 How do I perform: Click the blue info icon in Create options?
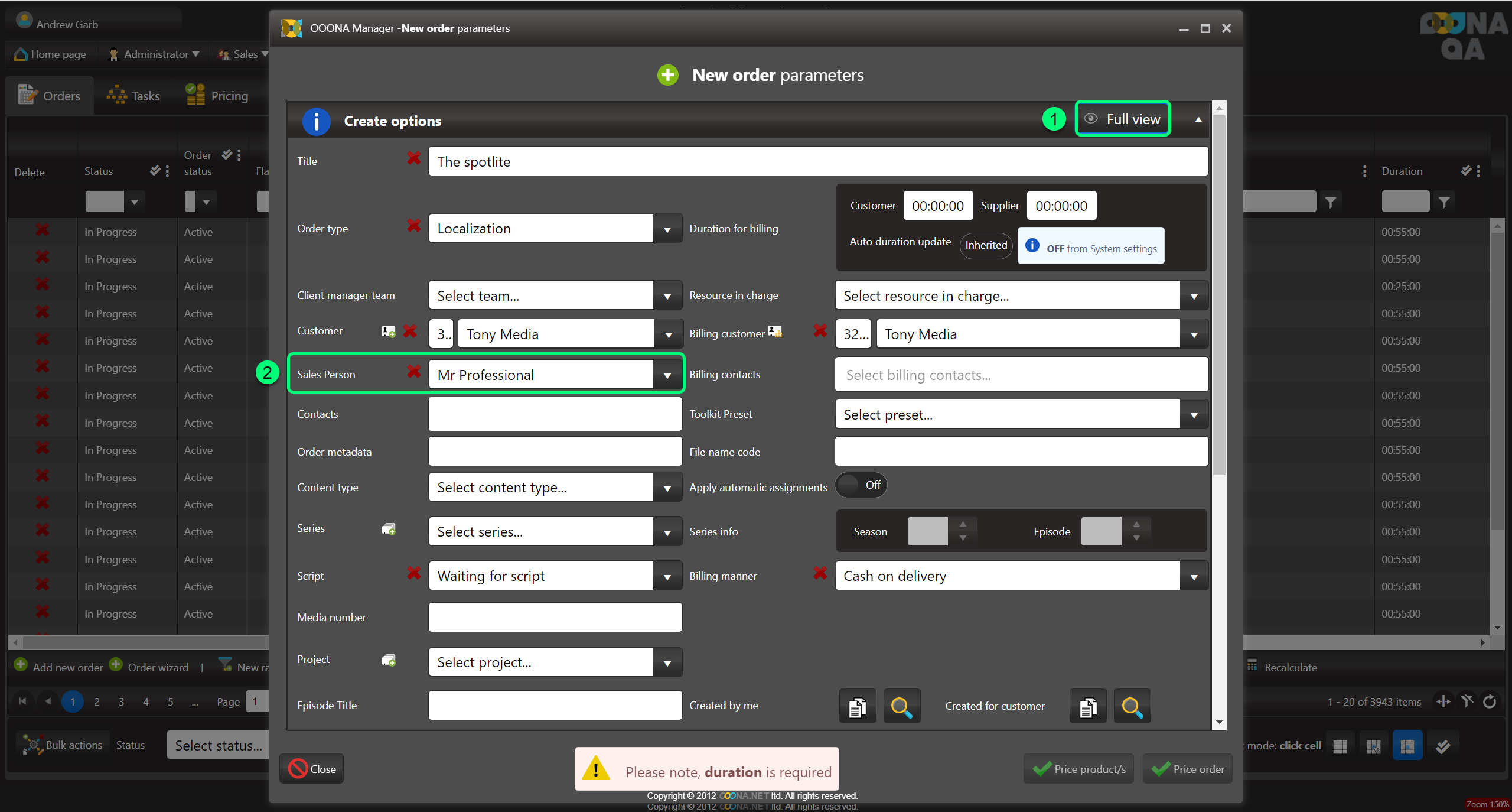coord(316,121)
